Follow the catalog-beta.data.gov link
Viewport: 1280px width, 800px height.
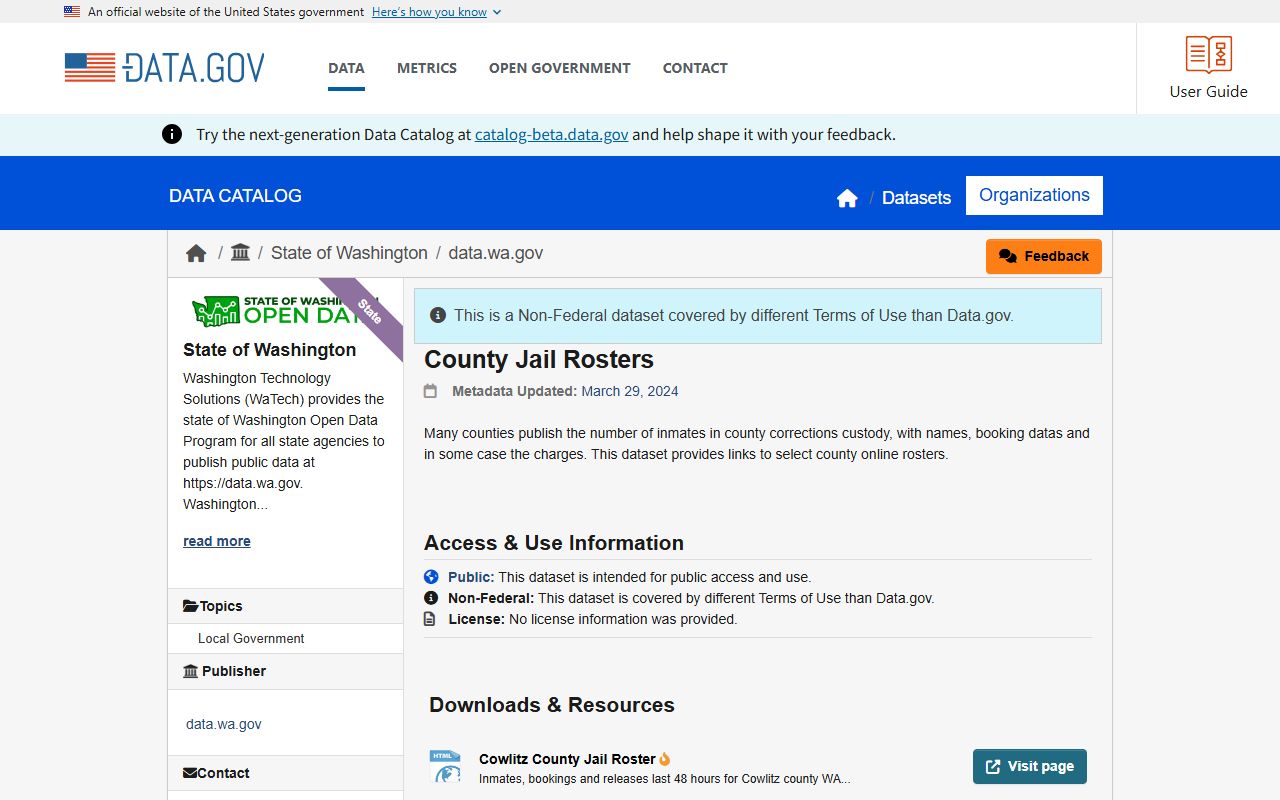pyautogui.click(x=552, y=134)
